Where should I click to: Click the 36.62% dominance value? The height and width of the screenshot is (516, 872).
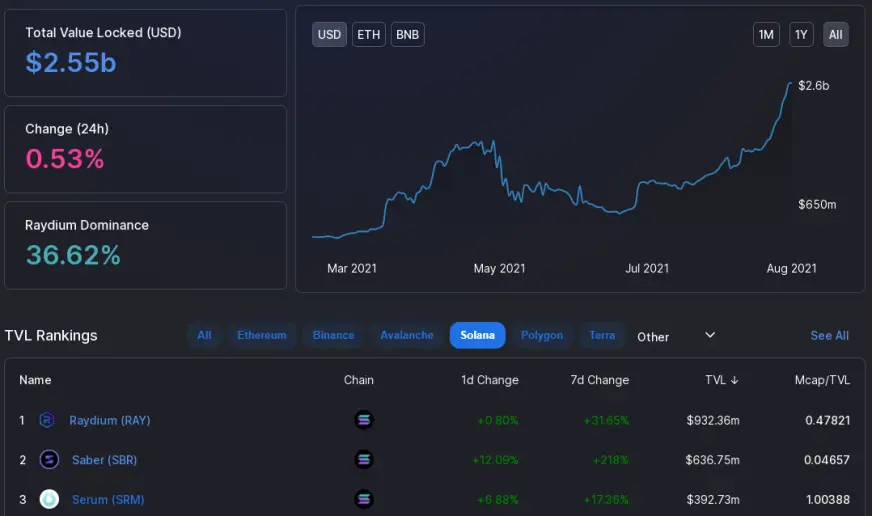coord(73,255)
